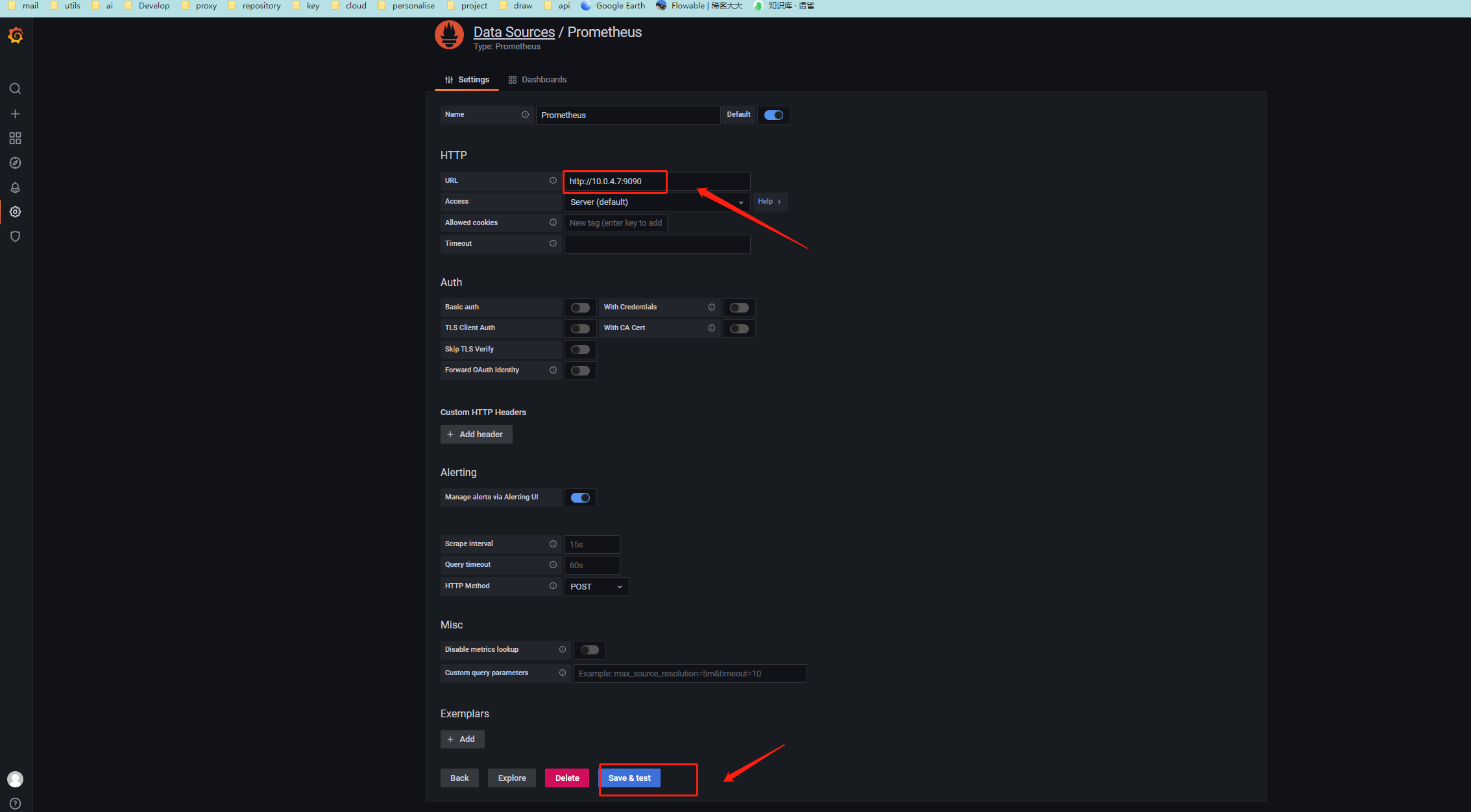This screenshot has width=1471, height=812.
Task: Click the Explore button
Action: (x=512, y=778)
